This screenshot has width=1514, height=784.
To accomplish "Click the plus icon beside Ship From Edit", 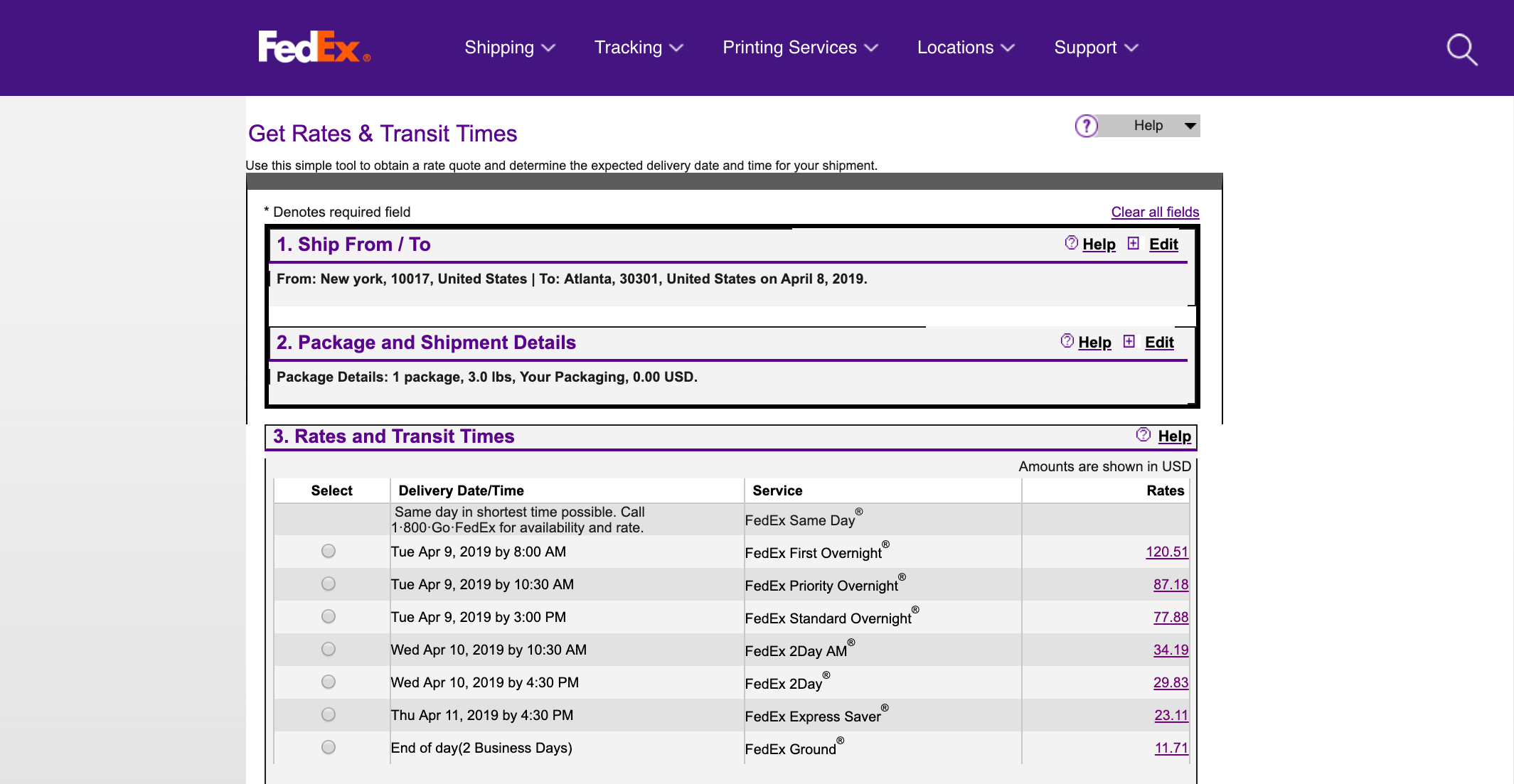I will 1134,243.
